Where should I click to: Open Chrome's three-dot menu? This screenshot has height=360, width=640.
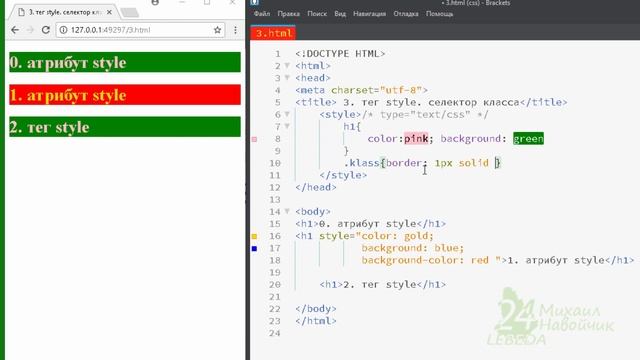coord(236,30)
